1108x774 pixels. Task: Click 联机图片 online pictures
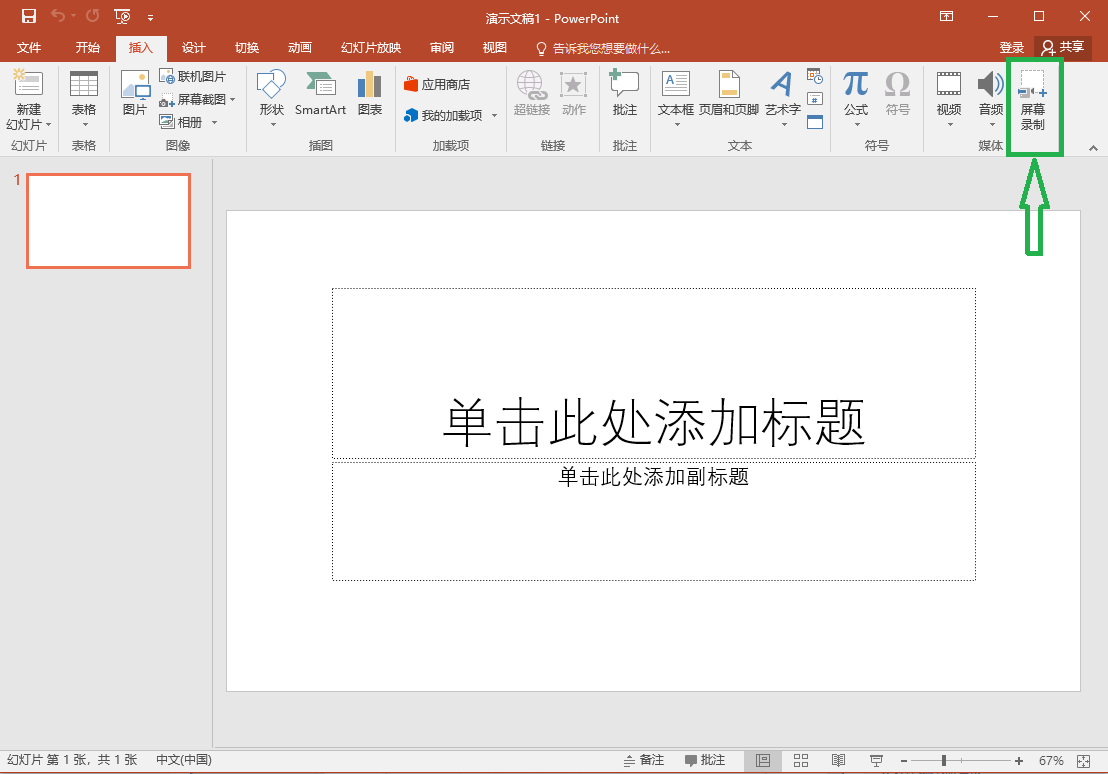(x=193, y=76)
